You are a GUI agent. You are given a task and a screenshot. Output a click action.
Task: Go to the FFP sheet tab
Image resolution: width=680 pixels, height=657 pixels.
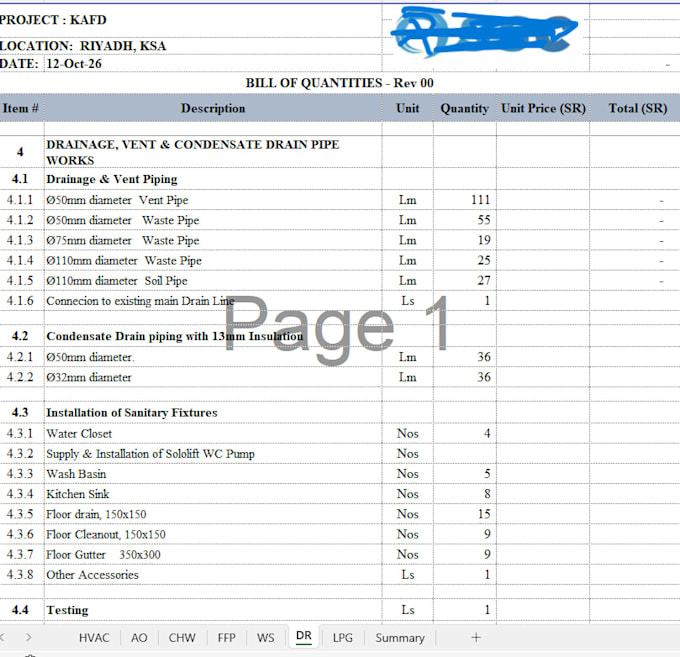(226, 637)
